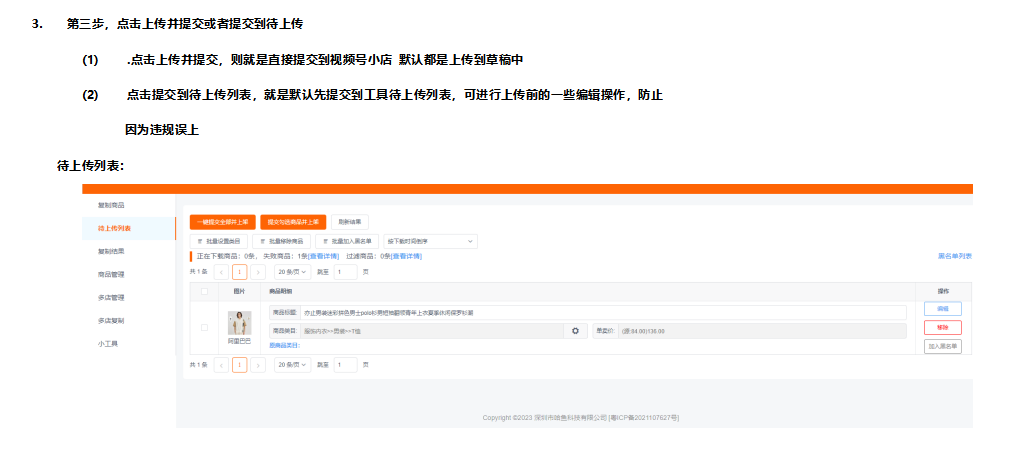Click the next page arrow in top pagination
Viewport: 1020px width, 474px height.
pyautogui.click(x=258, y=272)
